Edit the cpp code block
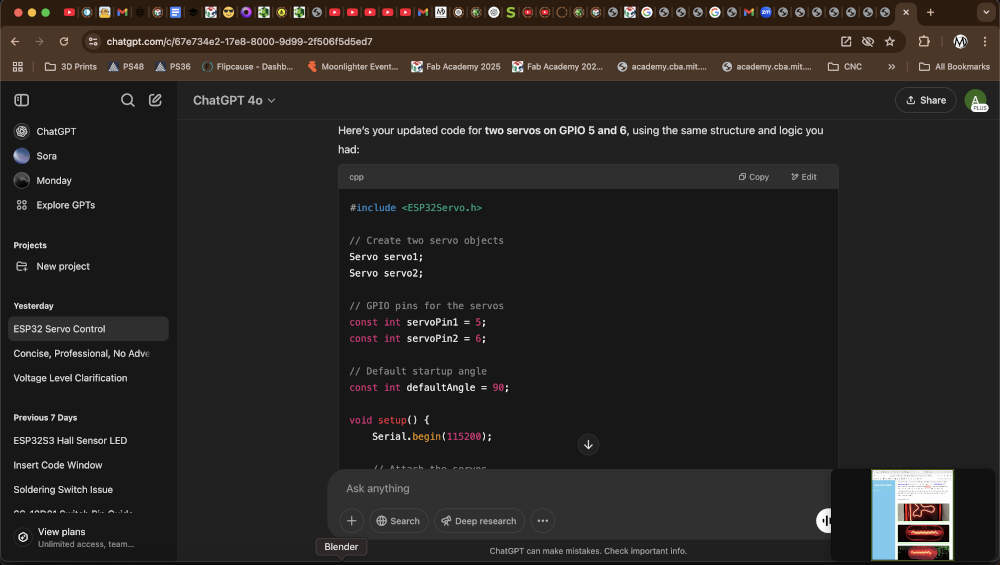 (x=804, y=177)
